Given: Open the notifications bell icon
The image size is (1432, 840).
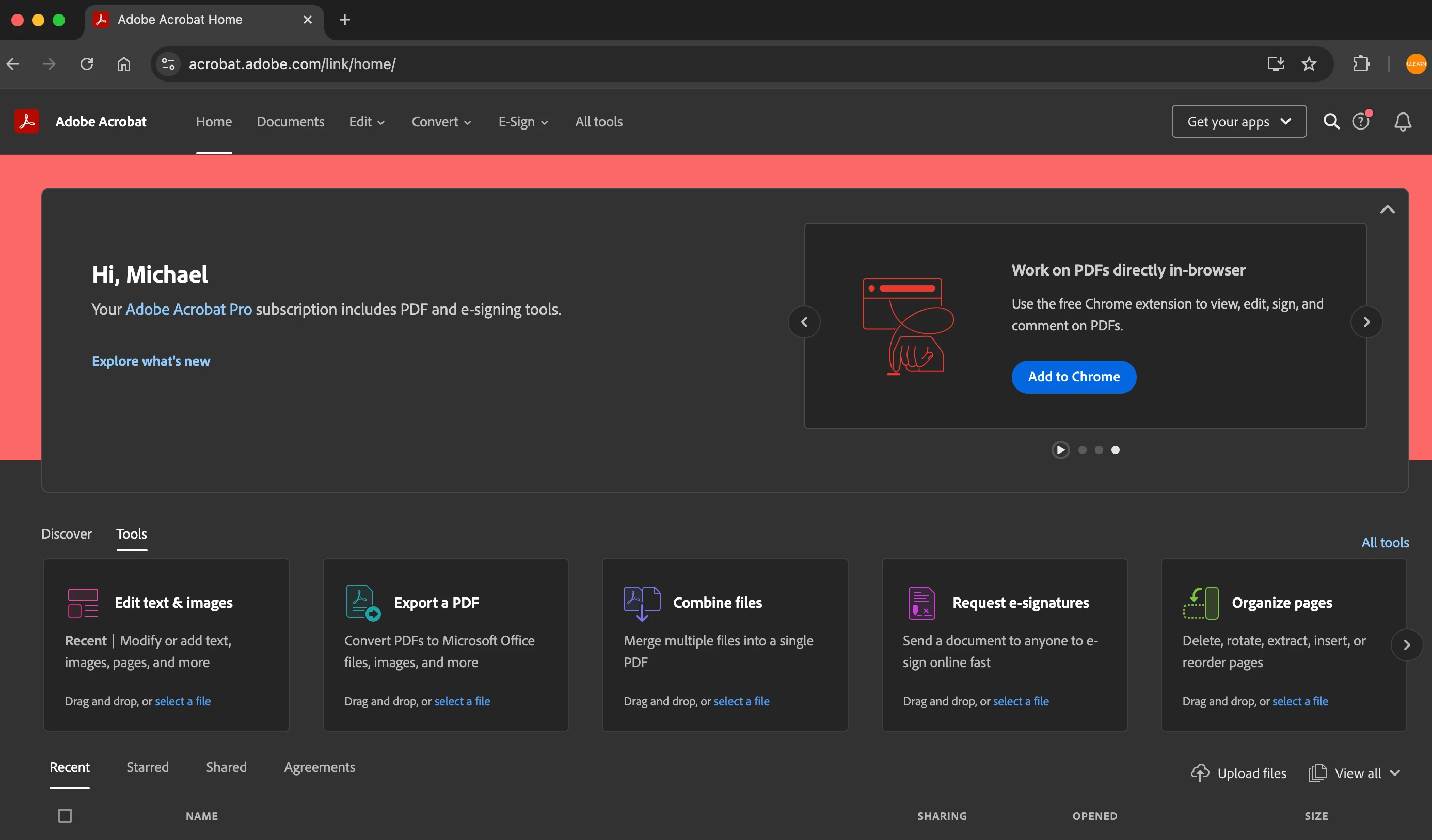Looking at the screenshot, I should [1403, 122].
